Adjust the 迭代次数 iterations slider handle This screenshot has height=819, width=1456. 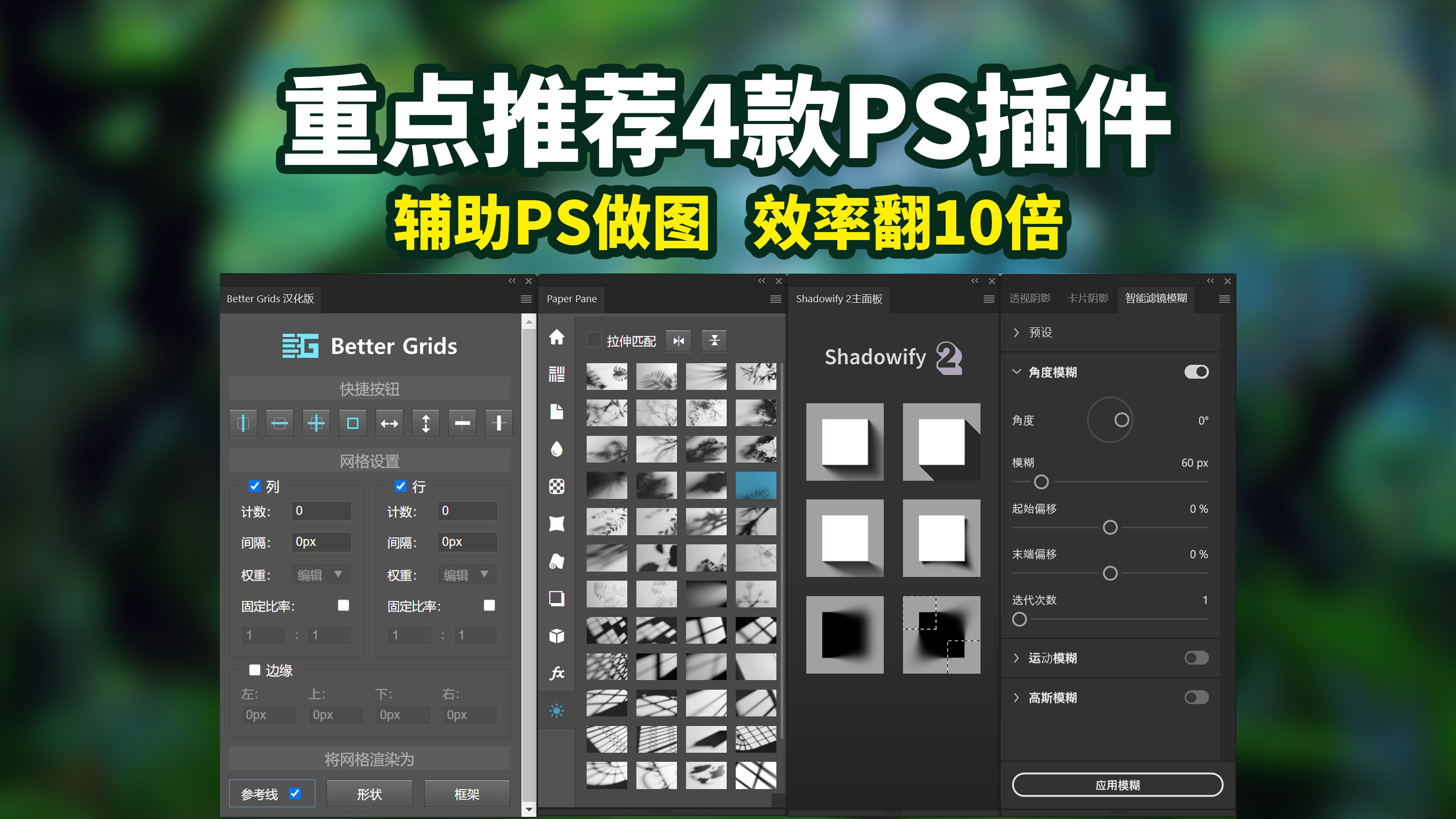click(x=1019, y=619)
